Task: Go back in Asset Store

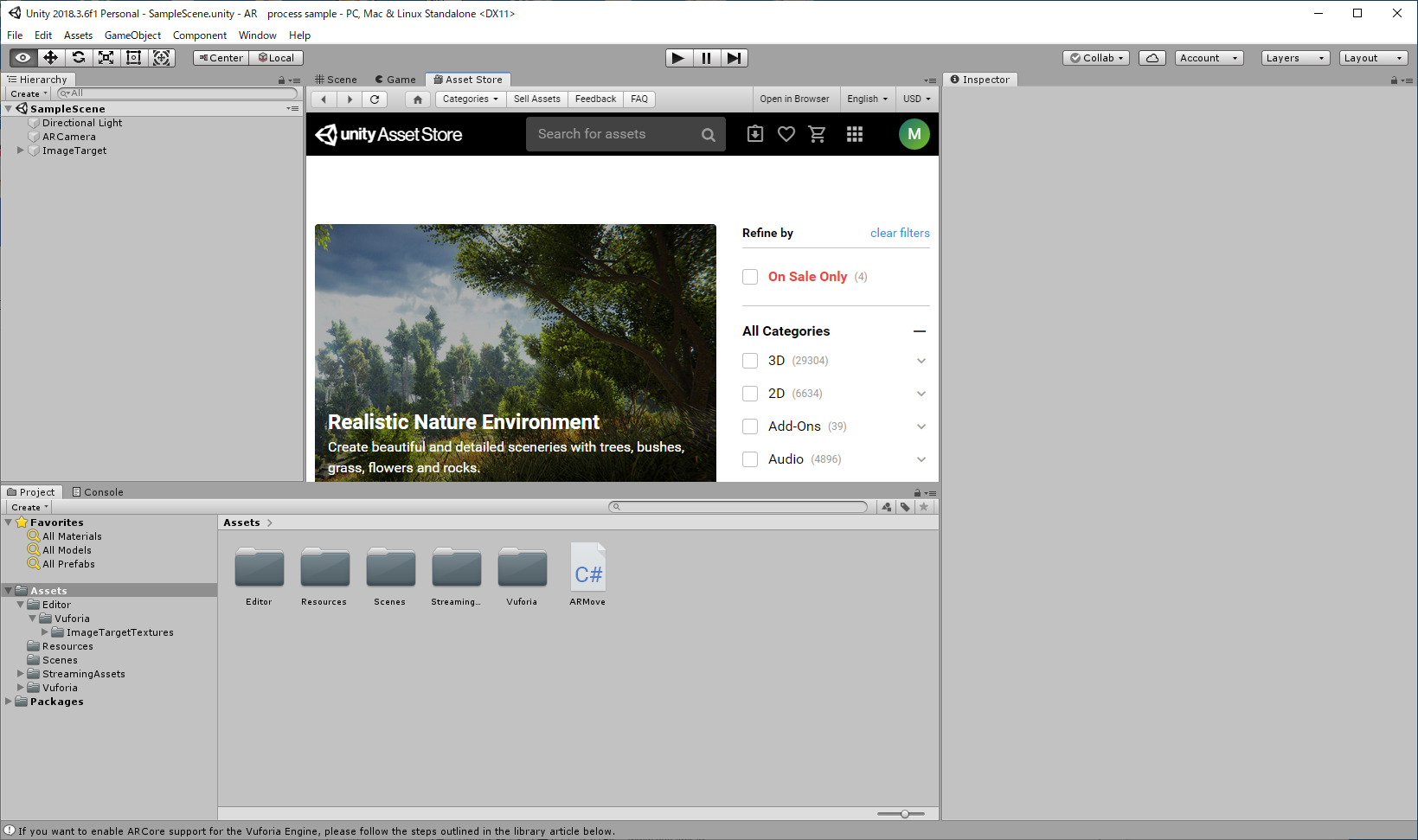Action: click(324, 99)
